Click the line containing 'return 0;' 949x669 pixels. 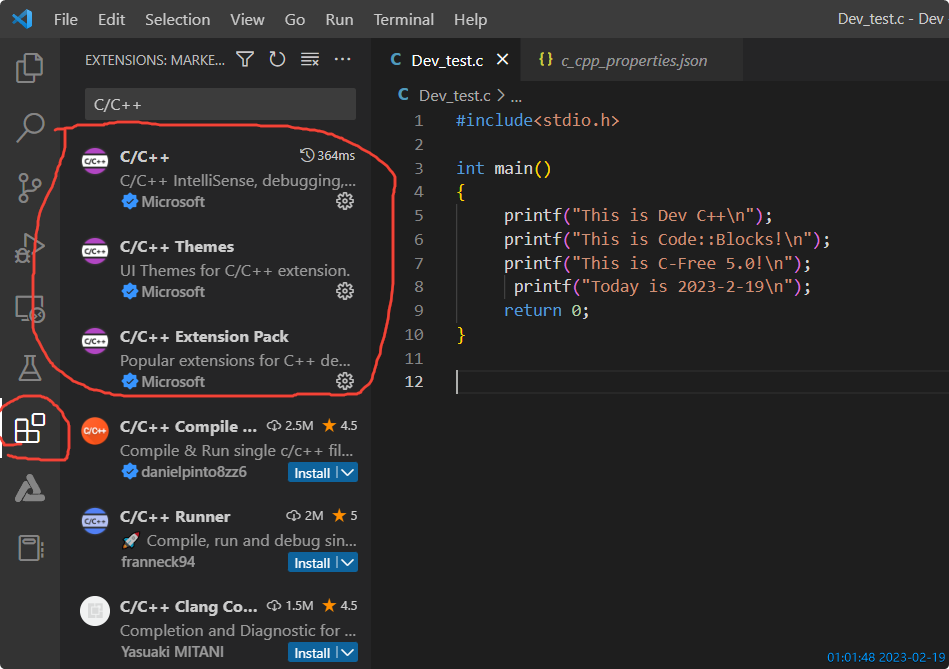pyautogui.click(x=547, y=311)
